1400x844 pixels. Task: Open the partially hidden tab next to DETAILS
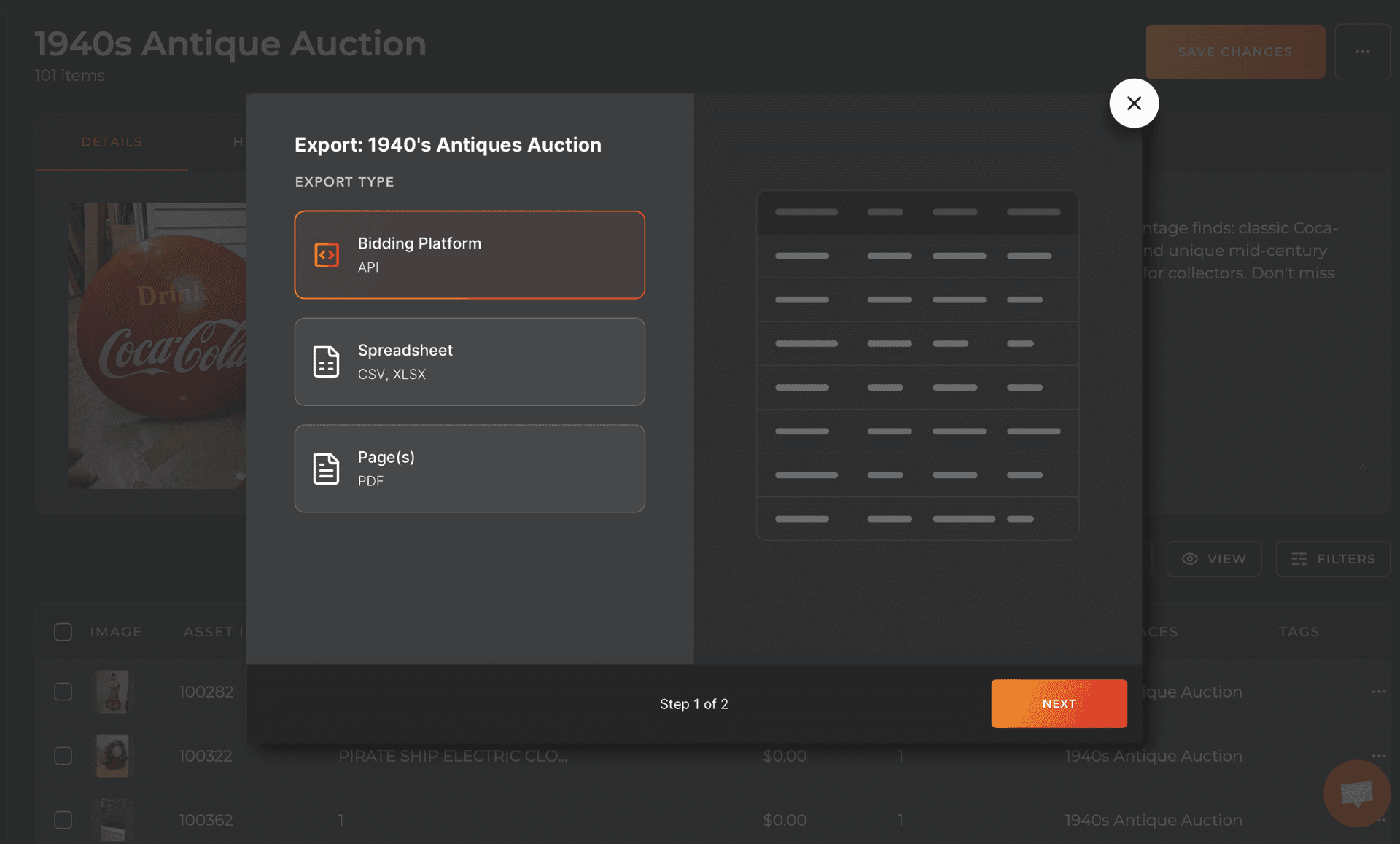pos(239,141)
